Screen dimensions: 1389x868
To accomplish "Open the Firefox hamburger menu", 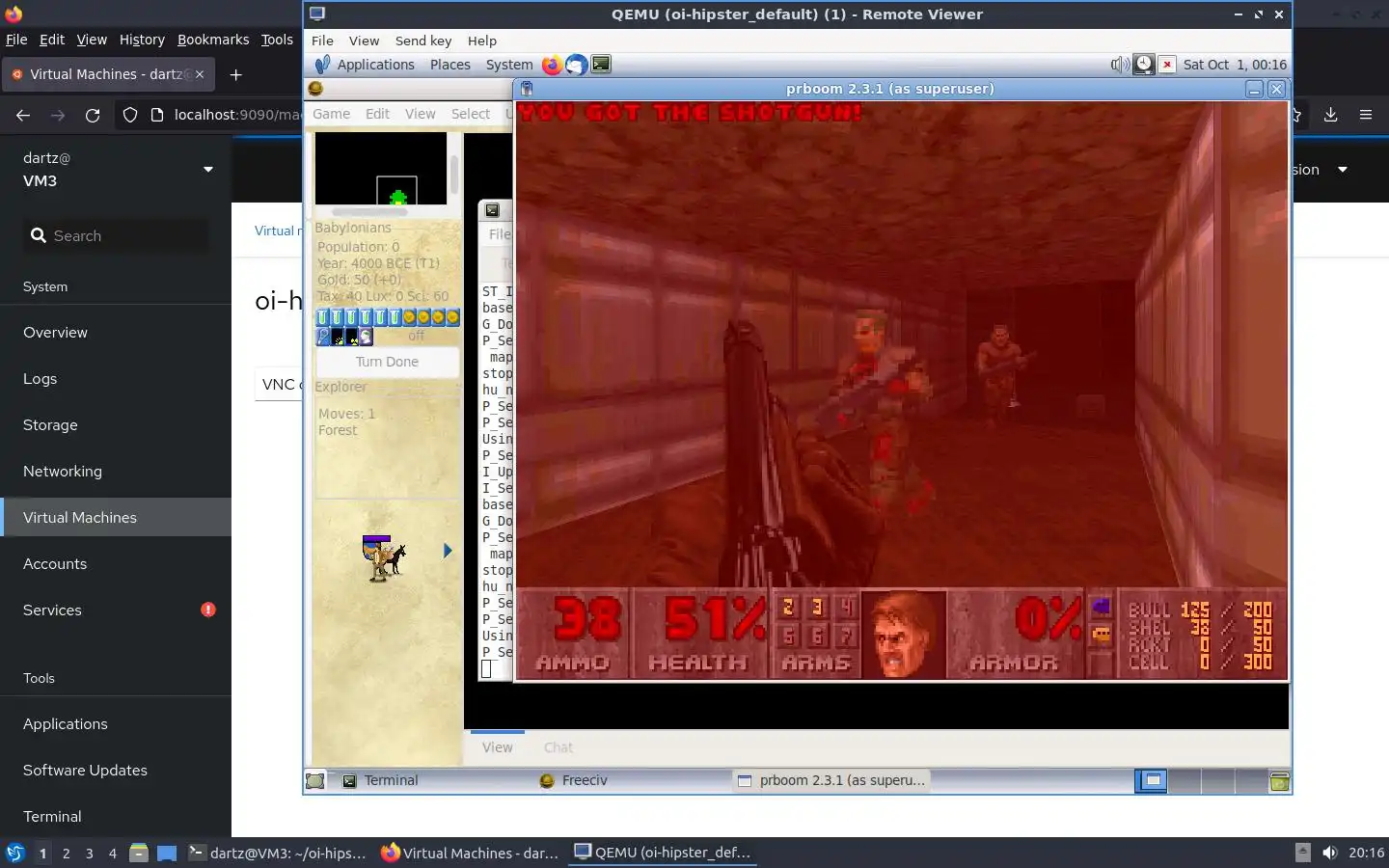I will click(1366, 115).
